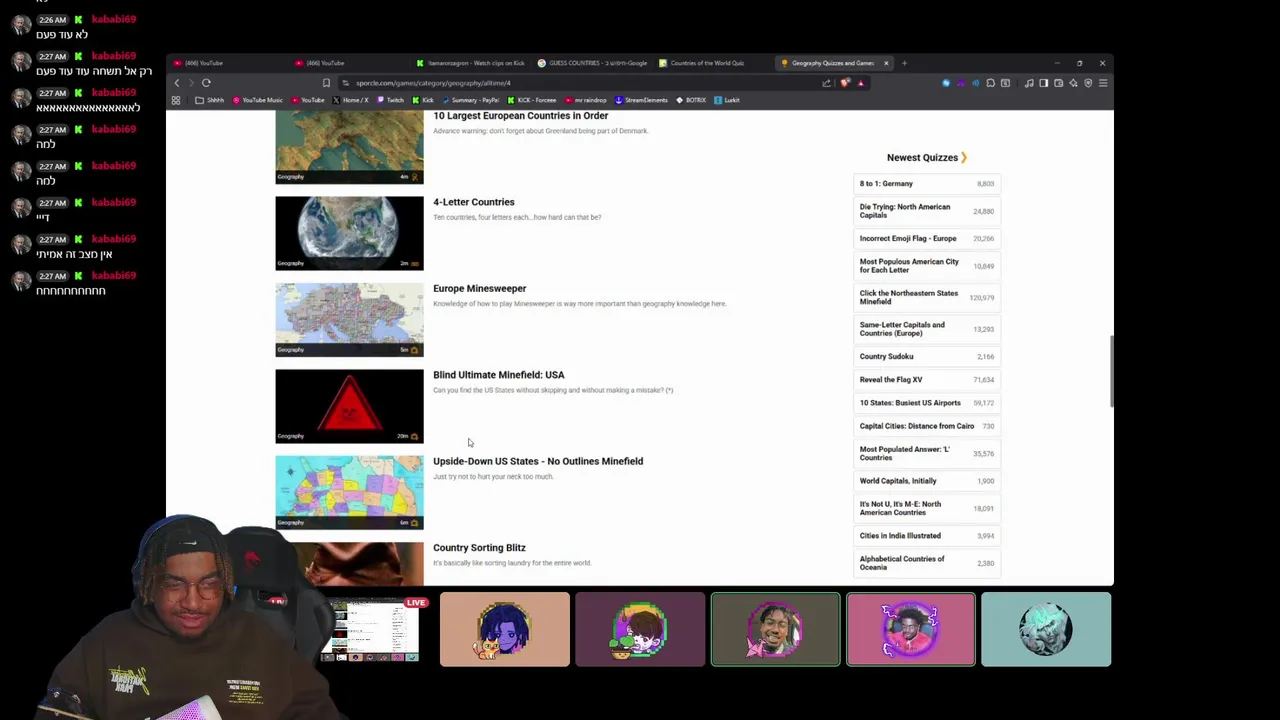Open the YouTube bookmark on the bookmarks bar
Viewport: 1280px width, 720px height.
(308, 100)
